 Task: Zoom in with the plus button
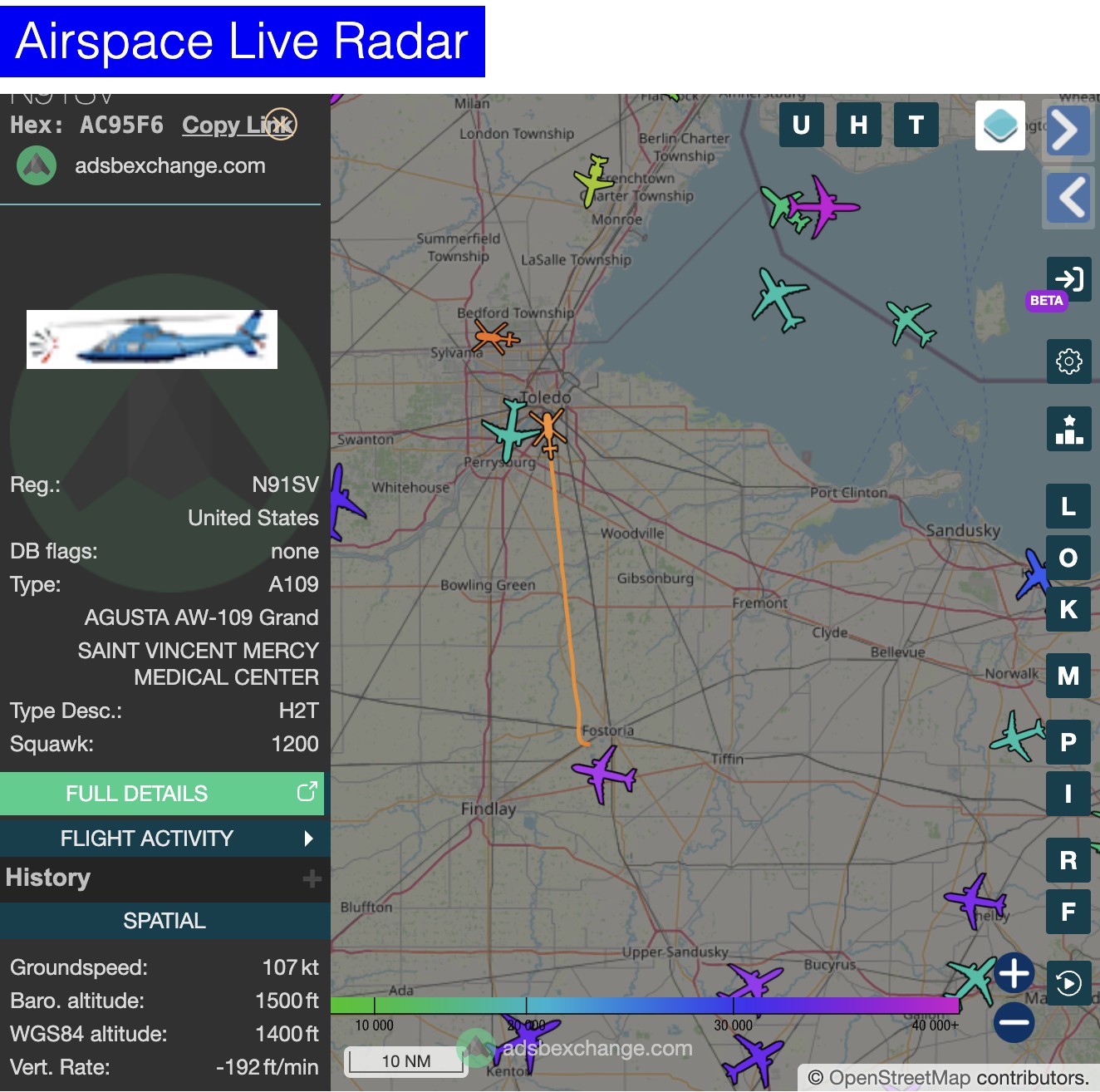[x=1014, y=972]
